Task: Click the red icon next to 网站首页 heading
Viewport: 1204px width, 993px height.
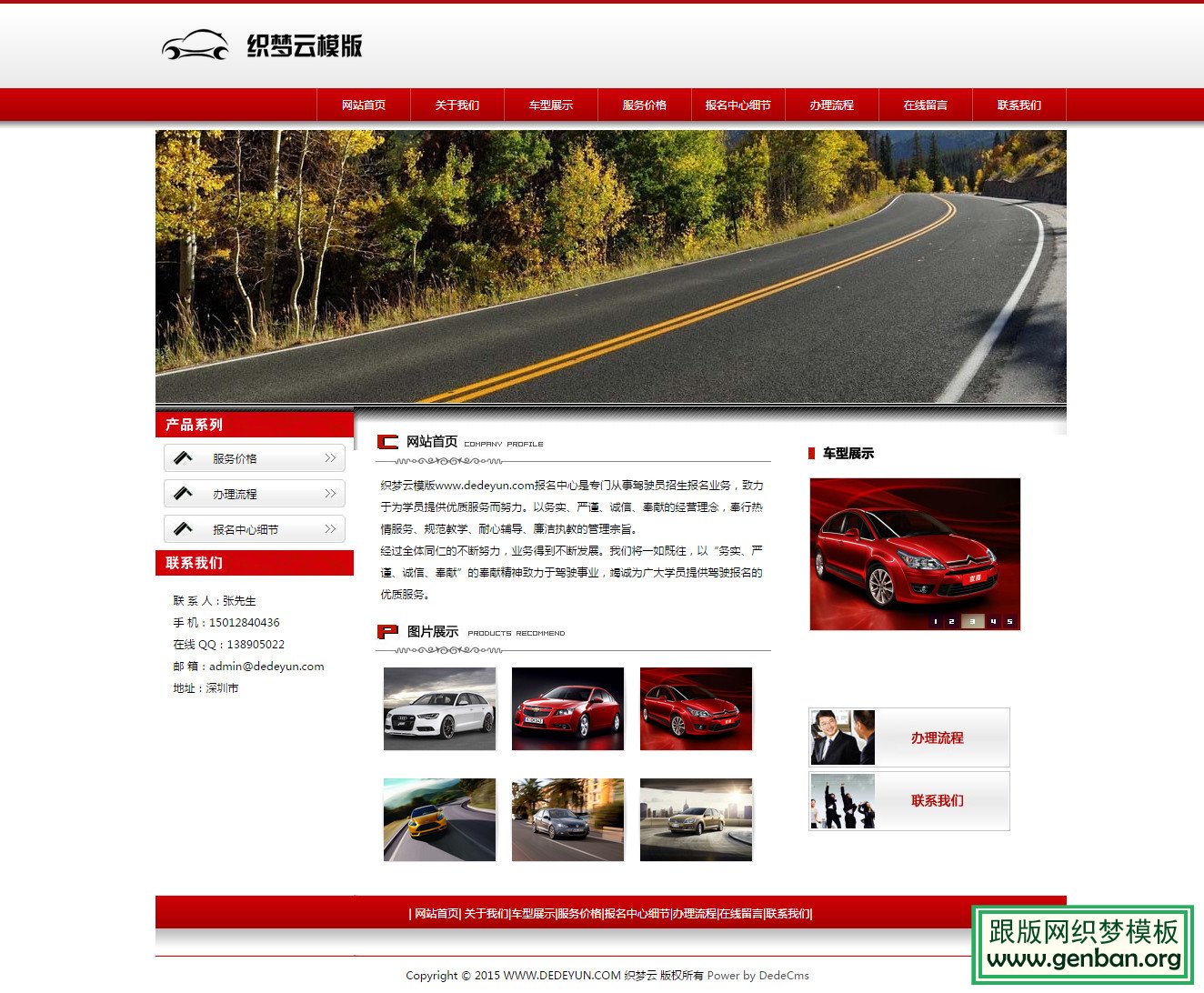Action: coord(387,442)
